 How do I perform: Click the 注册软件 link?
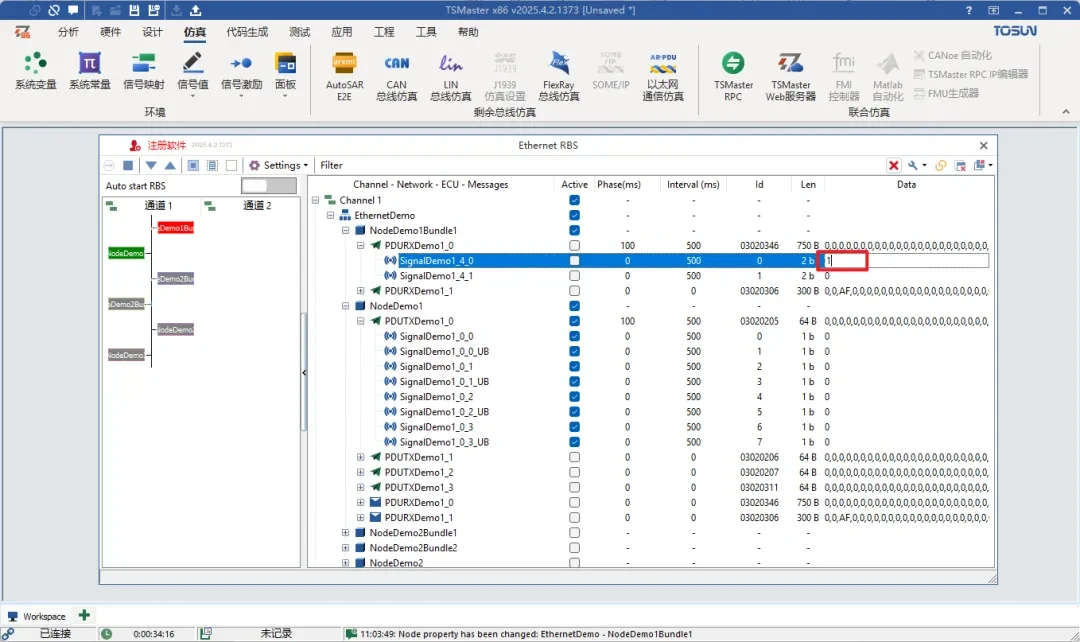click(166, 145)
